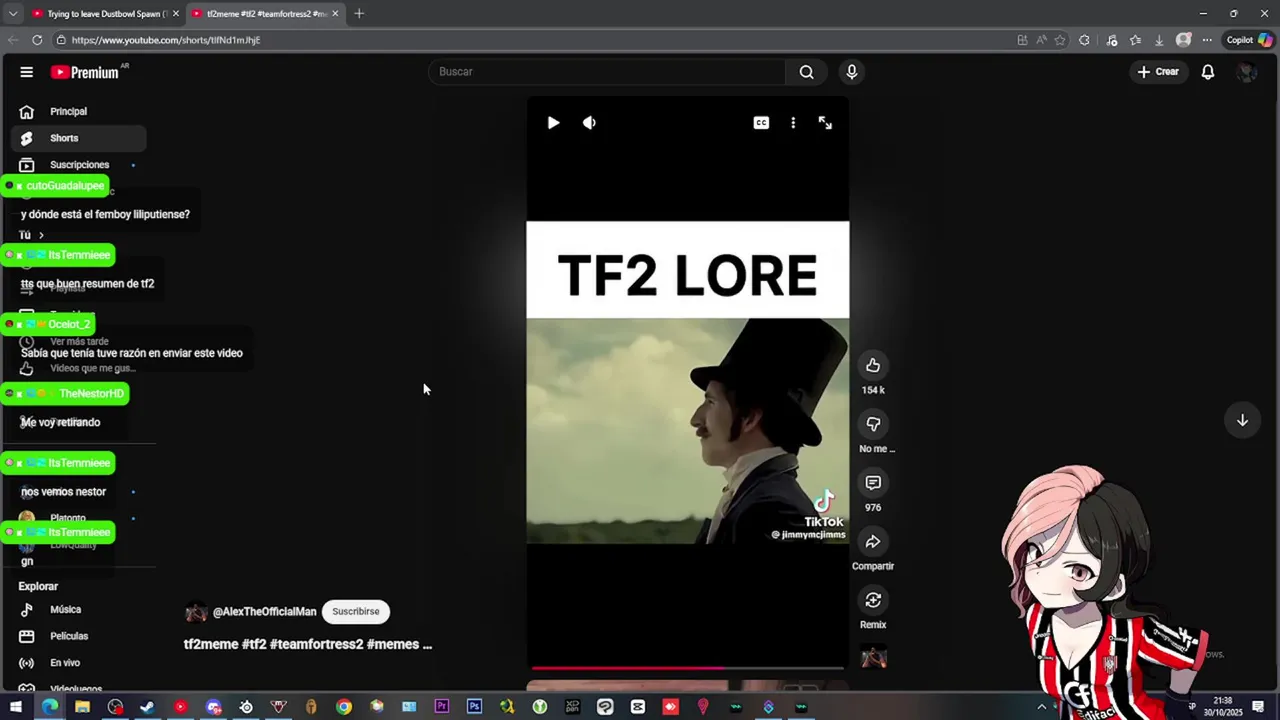This screenshot has width=1280, height=720.
Task: Open Adobe Premiere Pro from taskbar
Action: (x=441, y=707)
